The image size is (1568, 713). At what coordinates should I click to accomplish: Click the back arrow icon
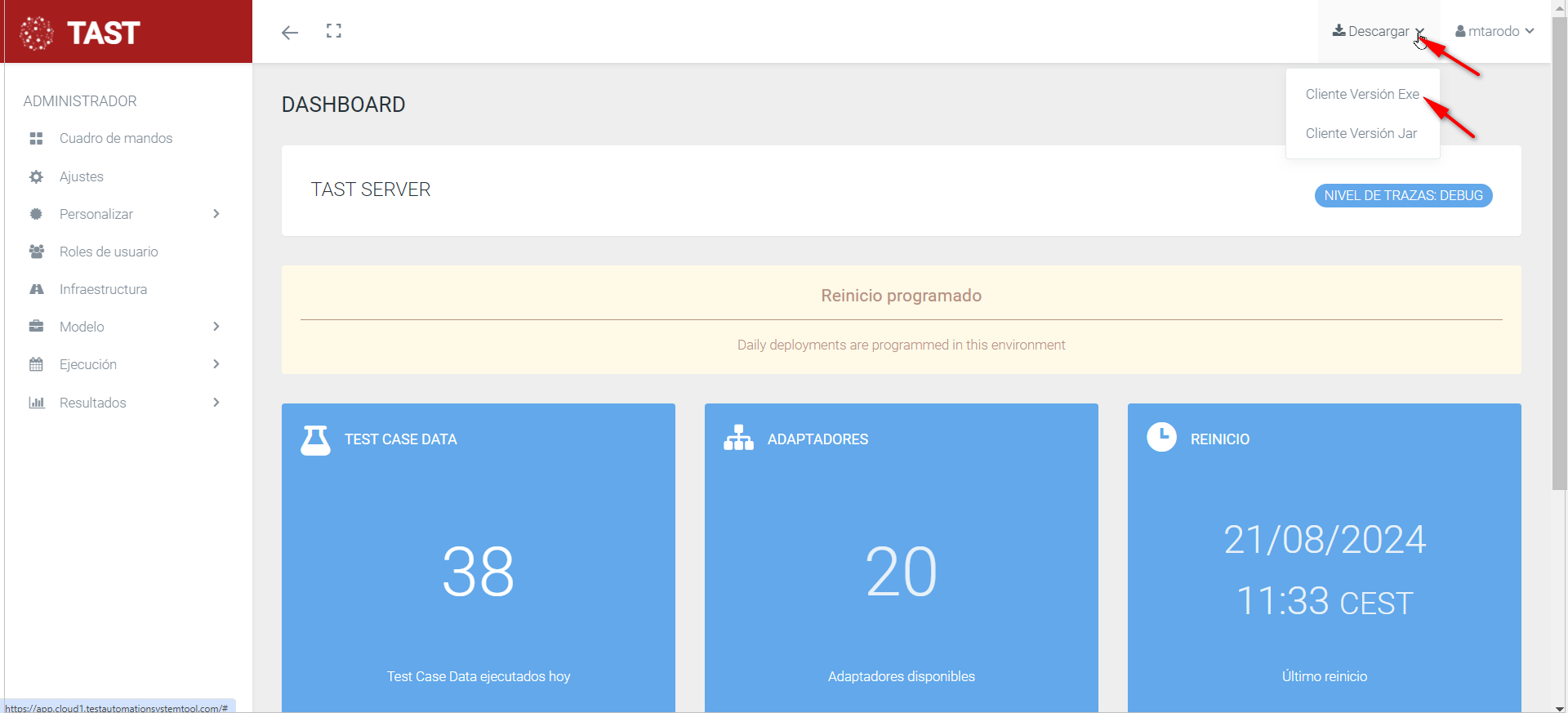pyautogui.click(x=290, y=33)
